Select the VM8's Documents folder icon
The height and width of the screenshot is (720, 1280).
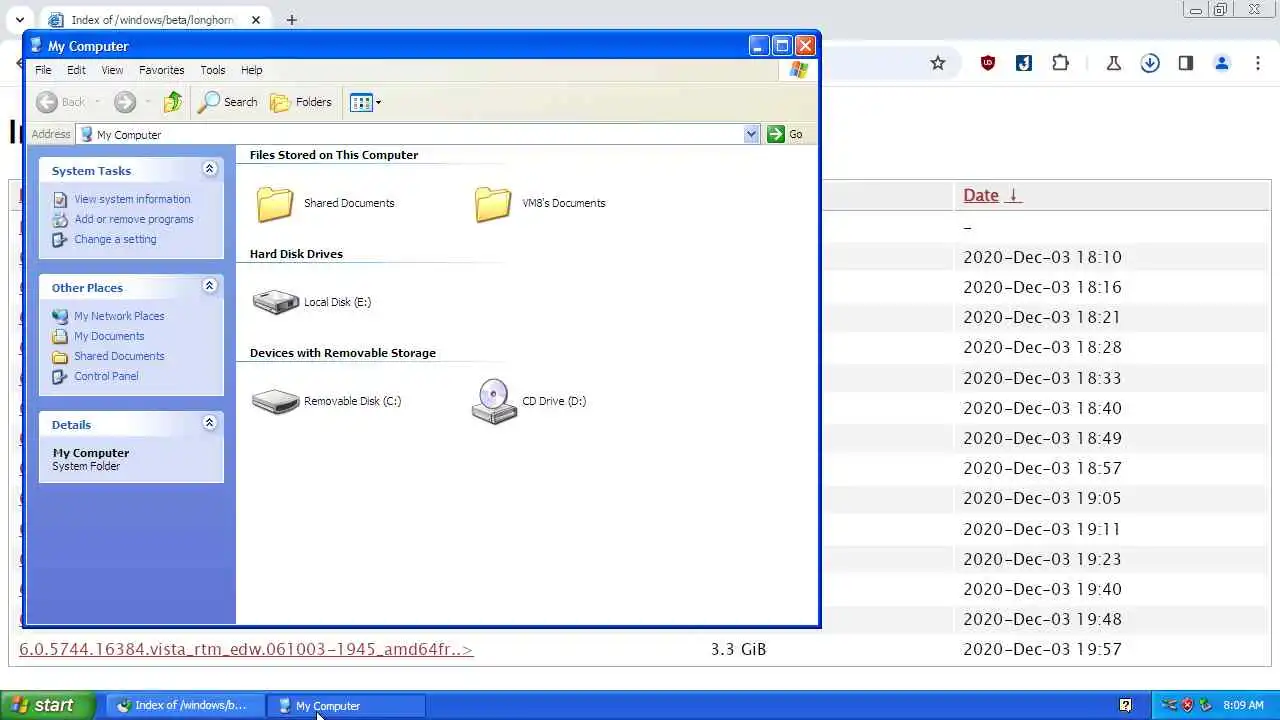493,204
